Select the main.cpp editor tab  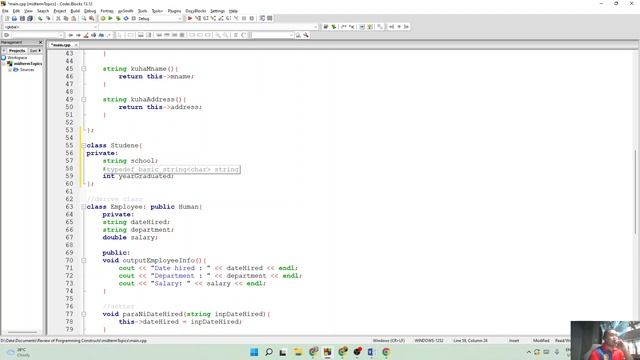click(x=61, y=45)
